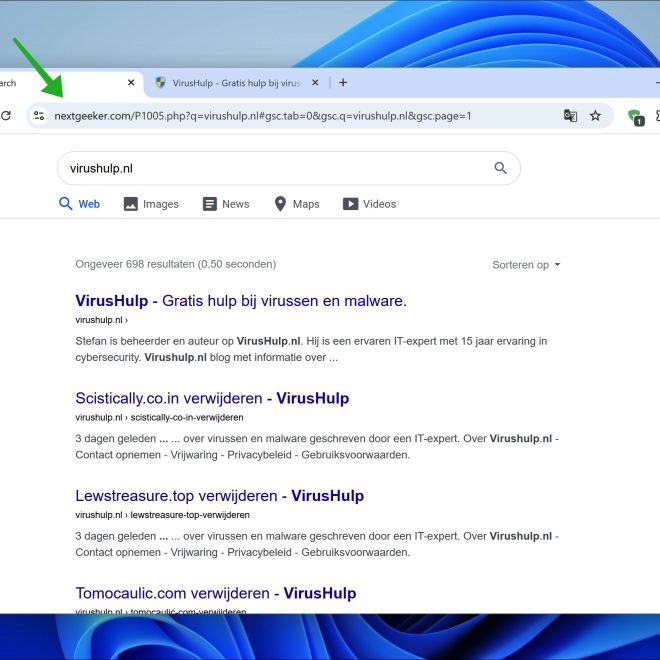Click the virushulp.nl › lewstreasure-top-verwijderen URL
The height and width of the screenshot is (660, 660).
click(x=162, y=515)
